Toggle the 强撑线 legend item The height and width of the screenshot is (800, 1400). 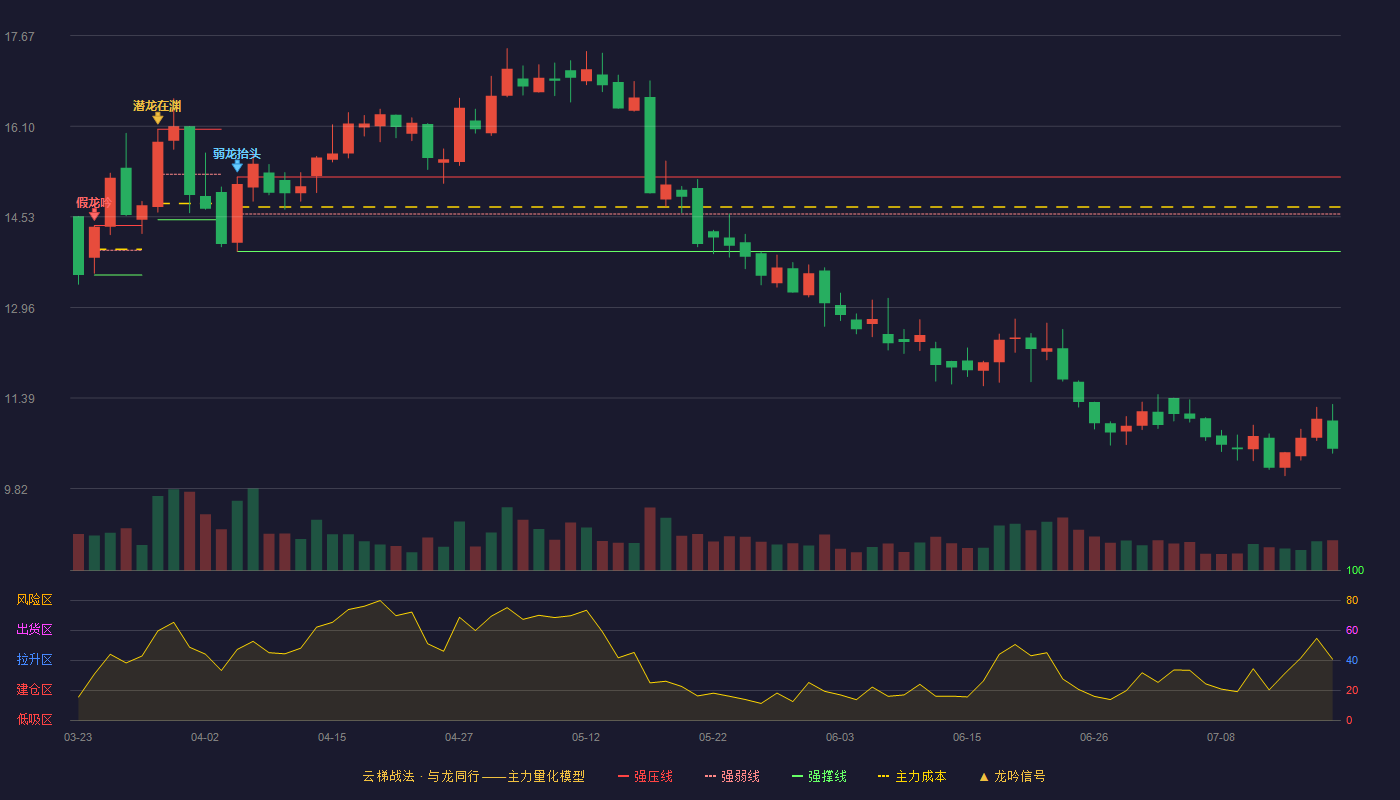(x=819, y=776)
